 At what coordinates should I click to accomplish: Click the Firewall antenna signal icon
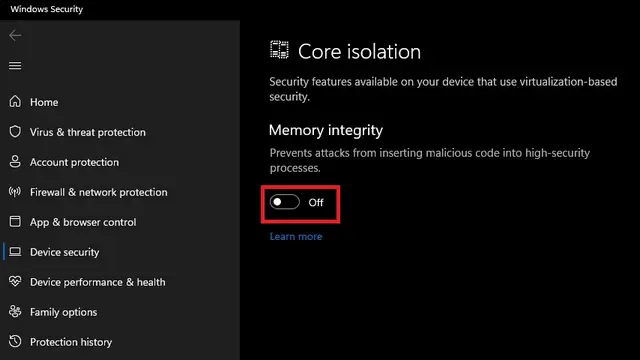click(x=15, y=191)
